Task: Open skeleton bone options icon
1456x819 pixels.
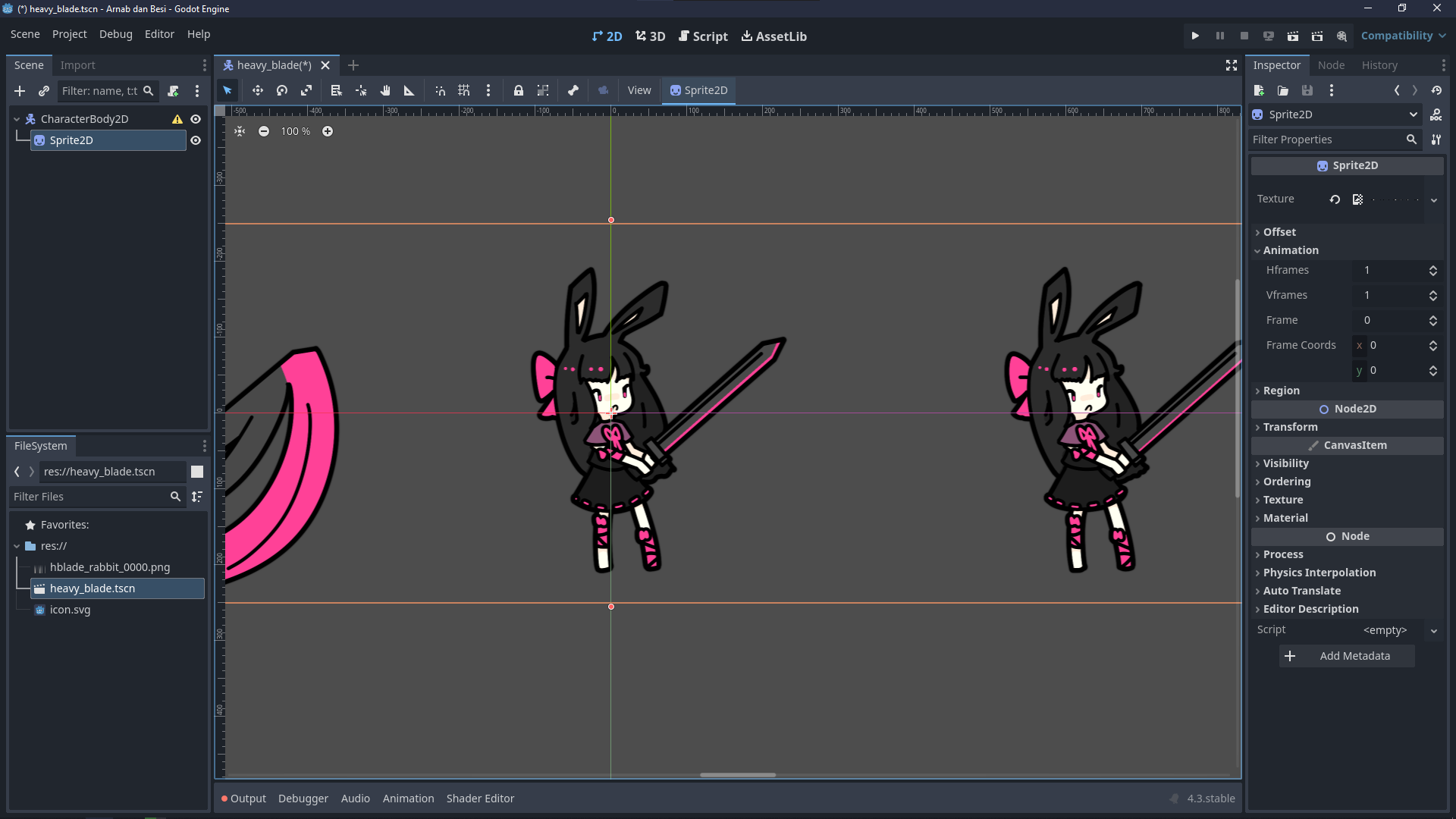Action: pyautogui.click(x=573, y=90)
